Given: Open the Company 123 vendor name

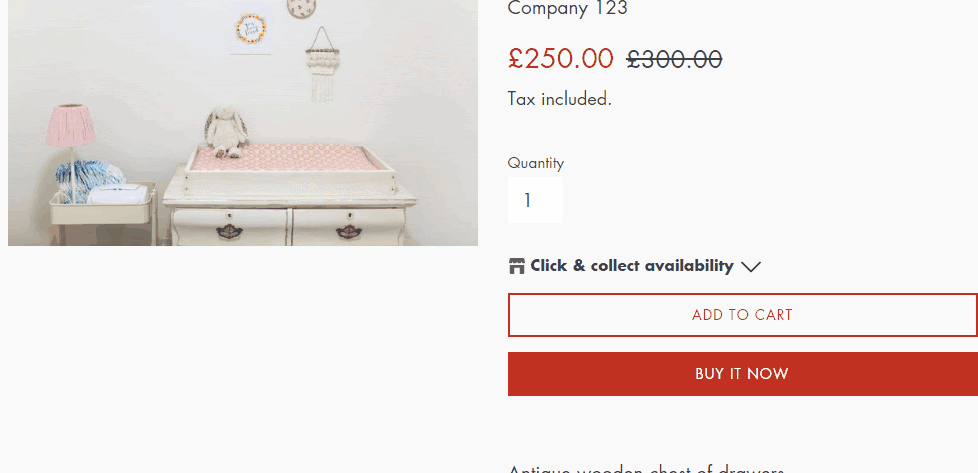Looking at the screenshot, I should coord(567,9).
